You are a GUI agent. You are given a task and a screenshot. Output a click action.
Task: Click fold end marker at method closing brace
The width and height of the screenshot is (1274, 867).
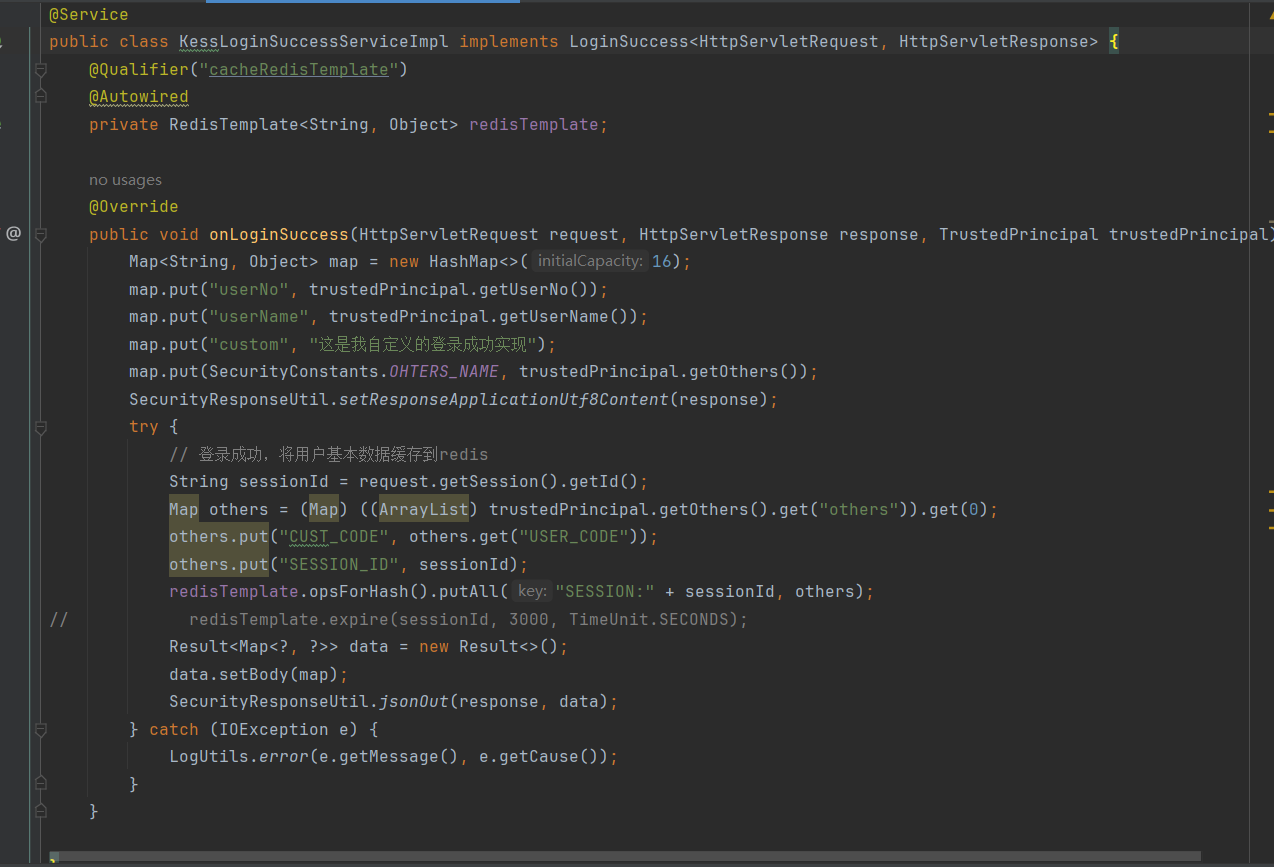pyautogui.click(x=41, y=811)
